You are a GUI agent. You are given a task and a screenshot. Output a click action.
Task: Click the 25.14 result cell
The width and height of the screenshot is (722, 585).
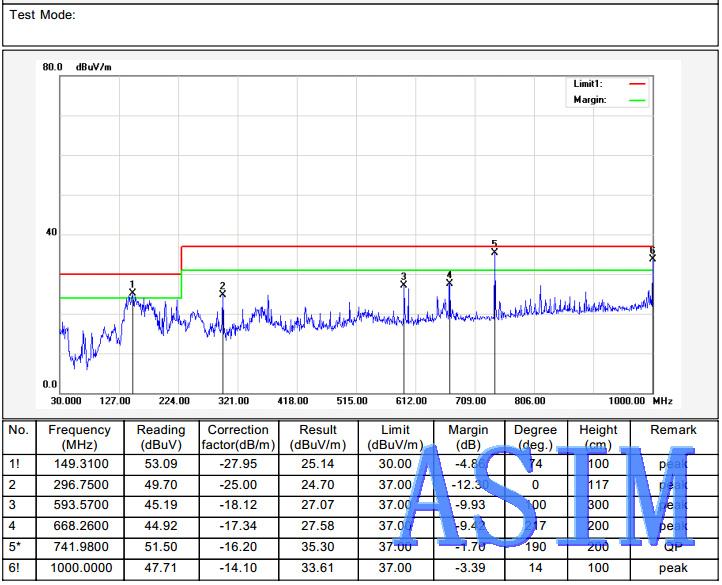pyautogui.click(x=318, y=464)
